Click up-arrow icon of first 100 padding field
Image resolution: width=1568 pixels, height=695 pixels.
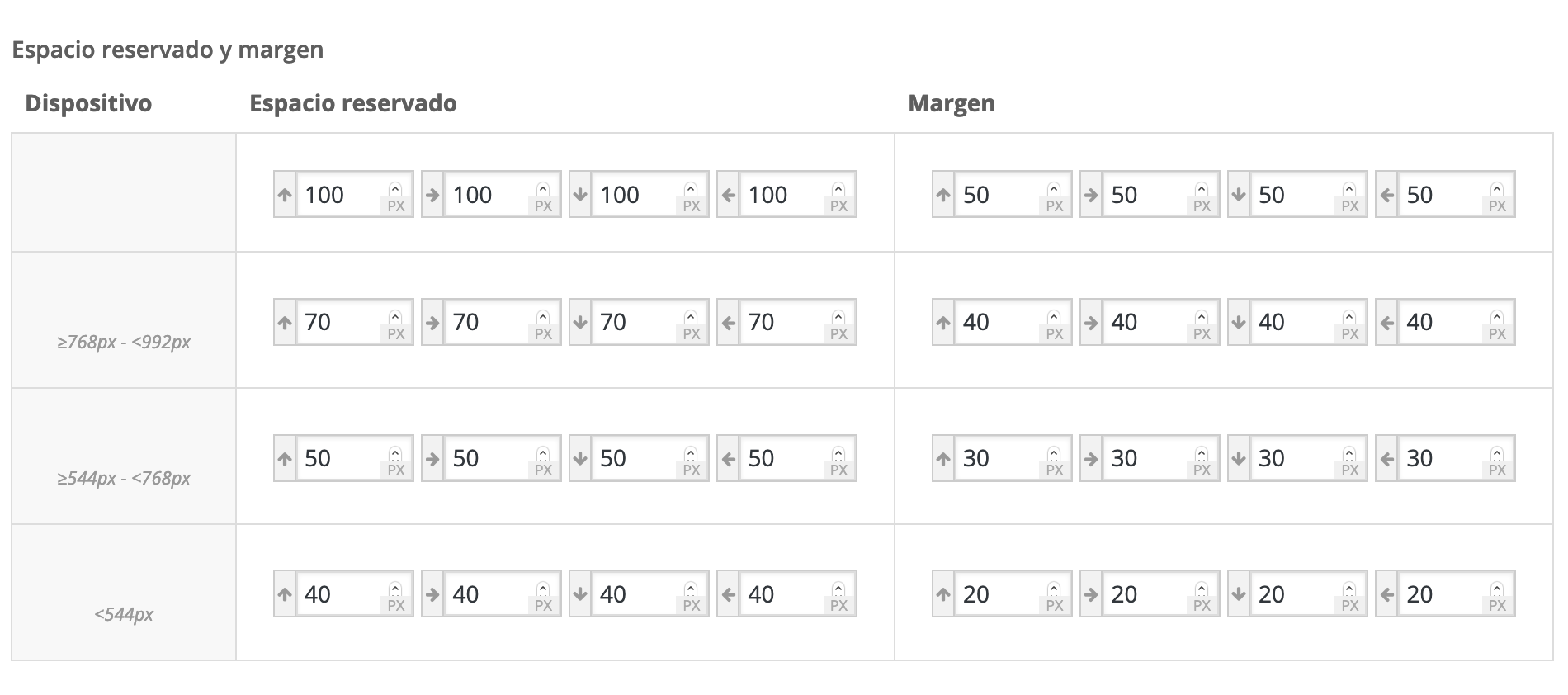285,196
